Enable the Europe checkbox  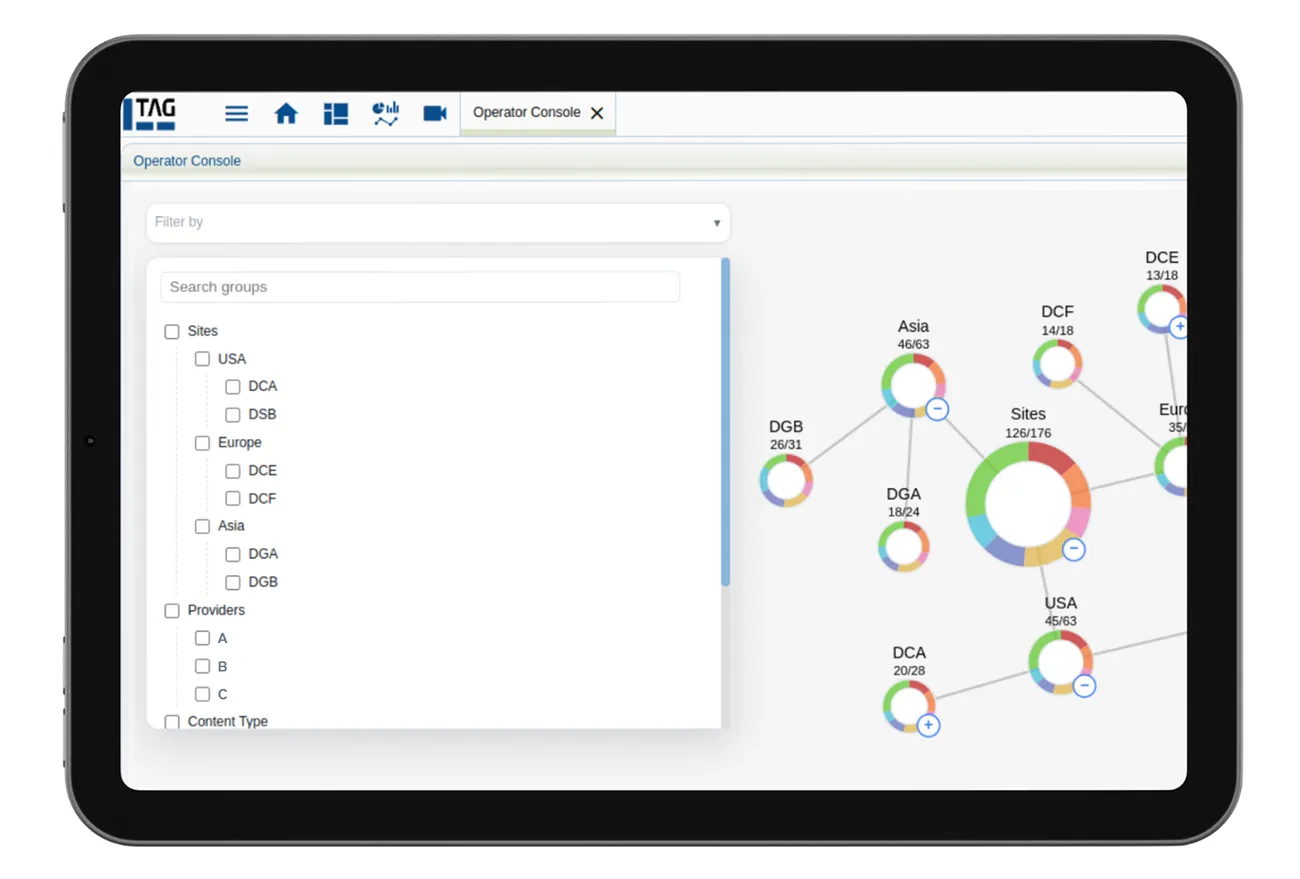point(202,443)
